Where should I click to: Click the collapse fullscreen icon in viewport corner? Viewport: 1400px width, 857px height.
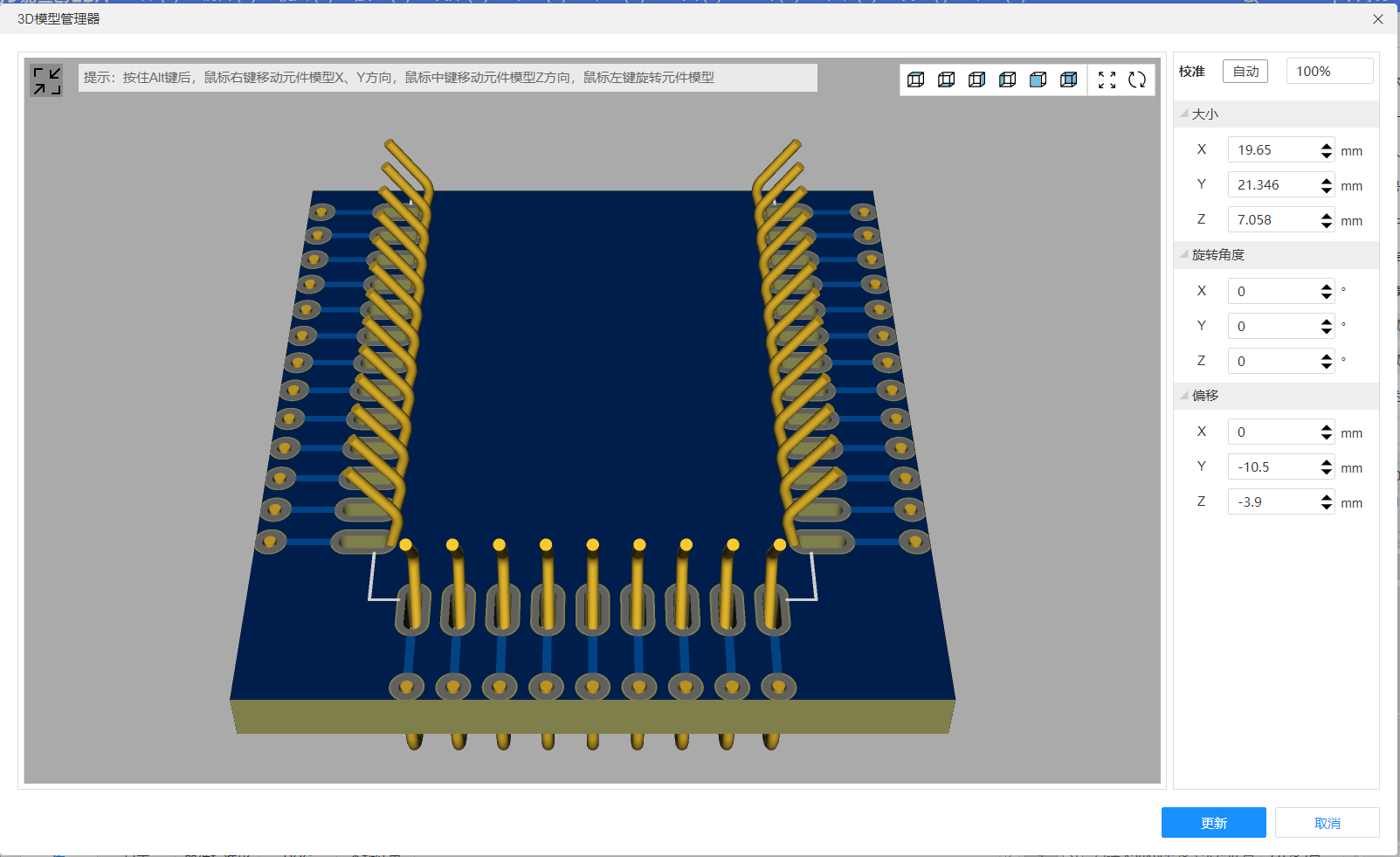coord(46,80)
